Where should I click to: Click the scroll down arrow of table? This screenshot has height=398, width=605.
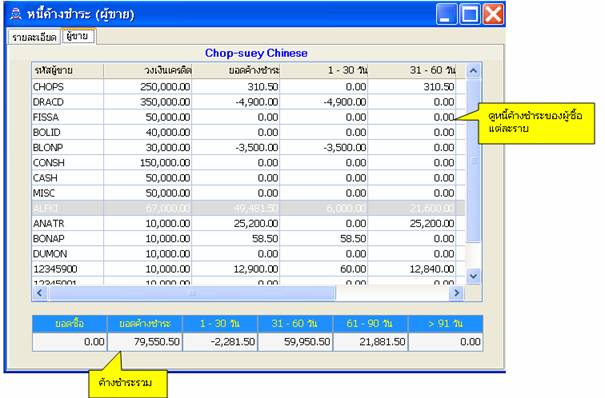[473, 276]
